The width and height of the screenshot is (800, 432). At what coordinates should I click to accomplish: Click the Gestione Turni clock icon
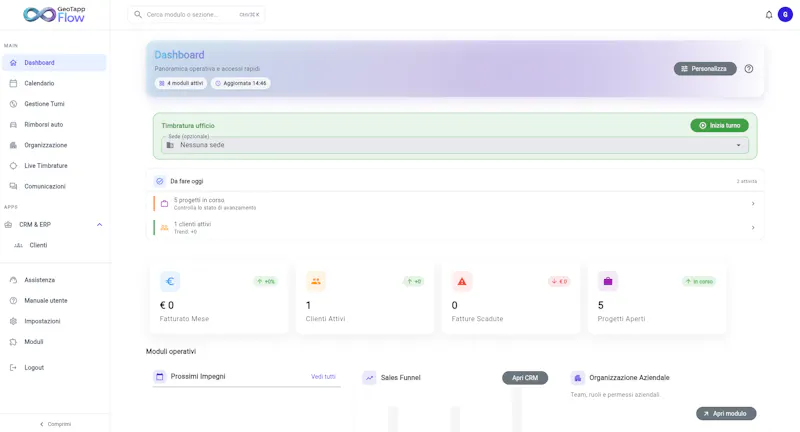[x=13, y=104]
